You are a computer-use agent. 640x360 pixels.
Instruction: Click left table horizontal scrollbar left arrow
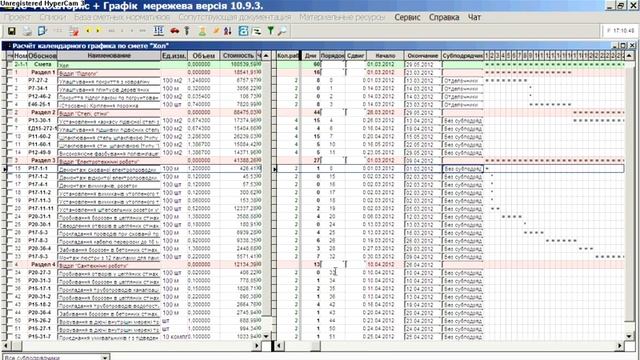[7, 346]
